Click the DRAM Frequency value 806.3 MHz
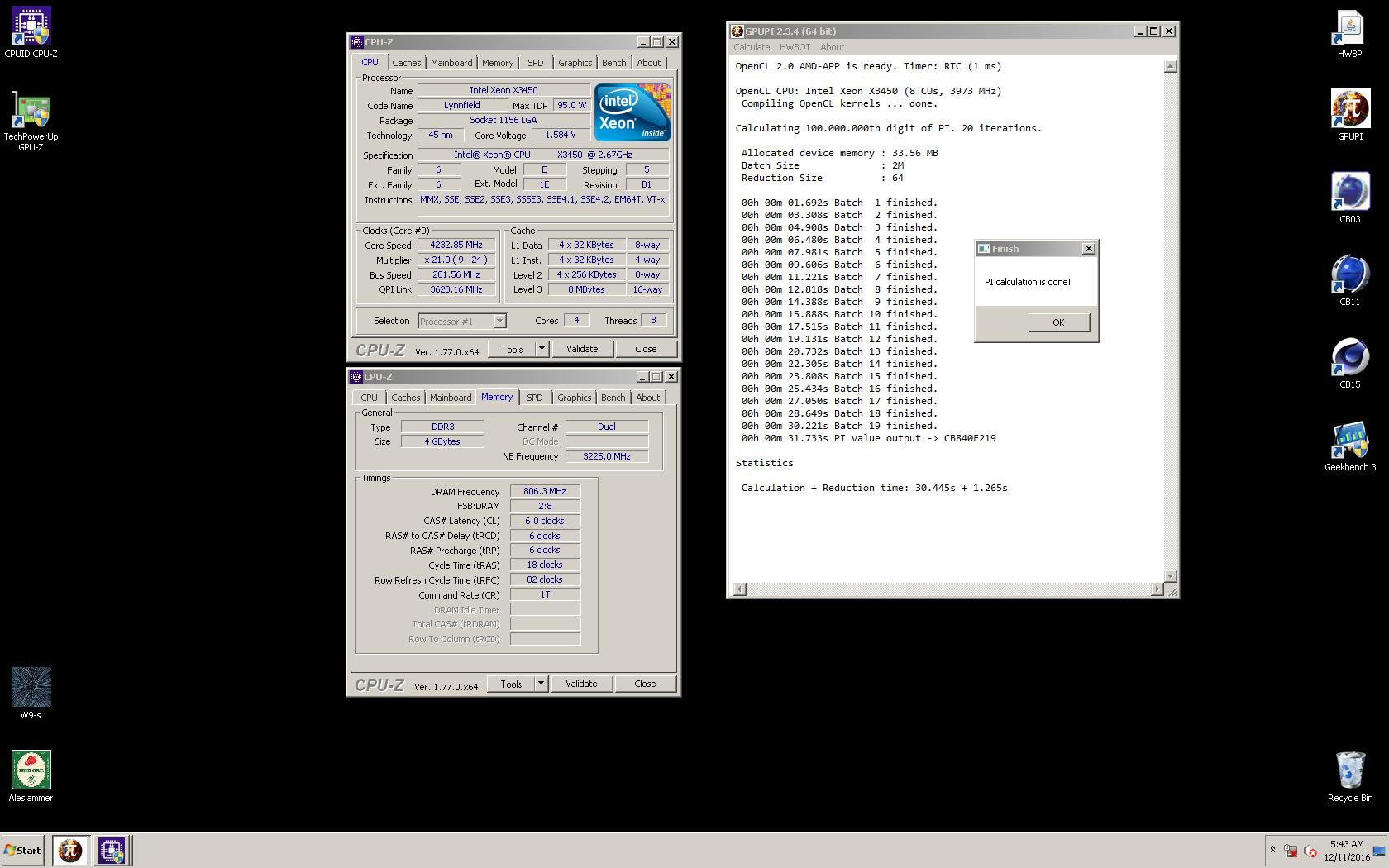Viewport: 1389px width, 868px height. [x=545, y=491]
